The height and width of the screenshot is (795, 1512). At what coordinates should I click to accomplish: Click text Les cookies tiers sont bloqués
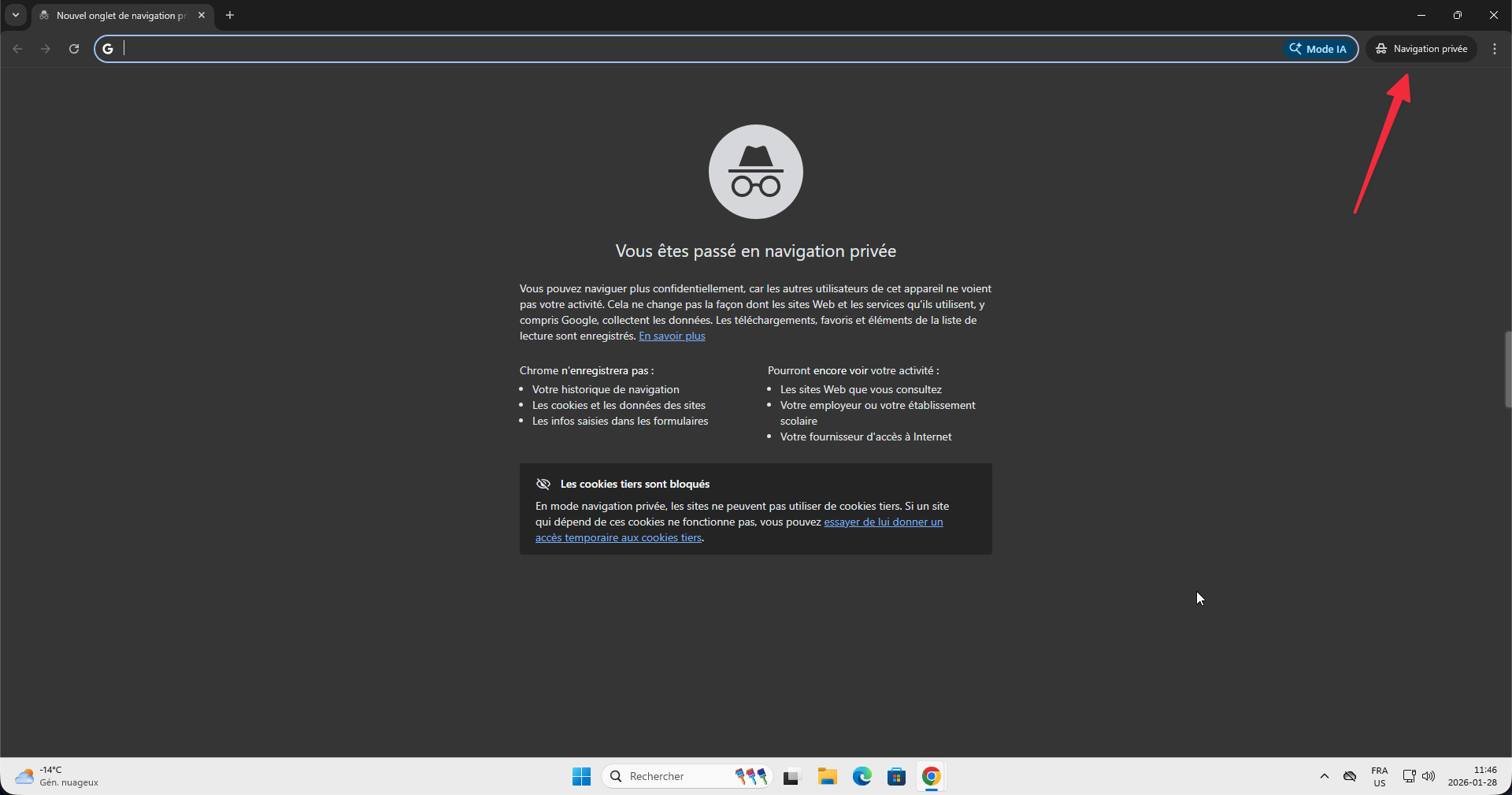pyautogui.click(x=635, y=484)
